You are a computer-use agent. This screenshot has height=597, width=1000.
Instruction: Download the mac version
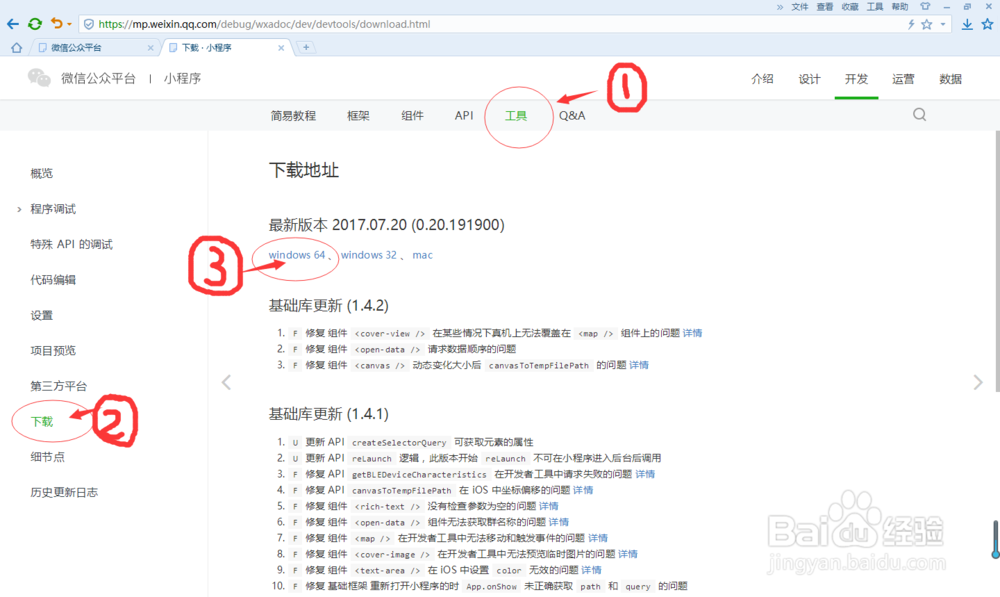point(422,254)
